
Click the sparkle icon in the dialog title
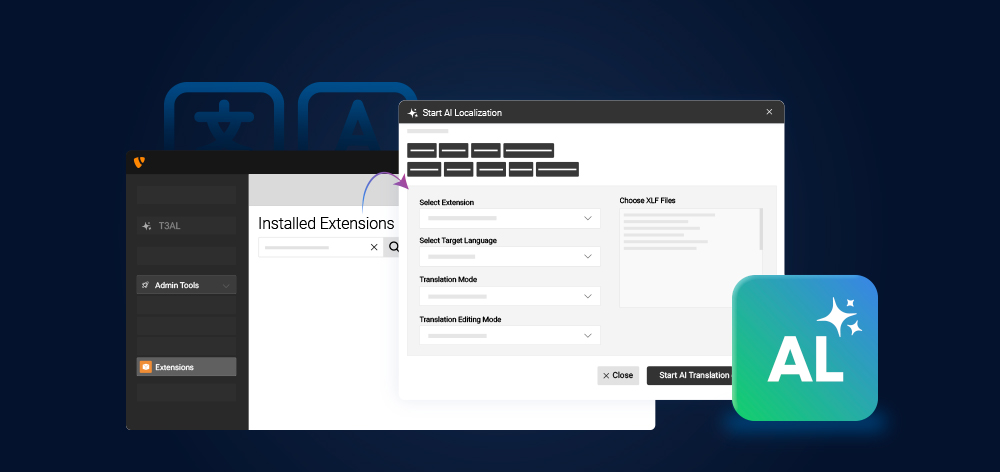413,113
